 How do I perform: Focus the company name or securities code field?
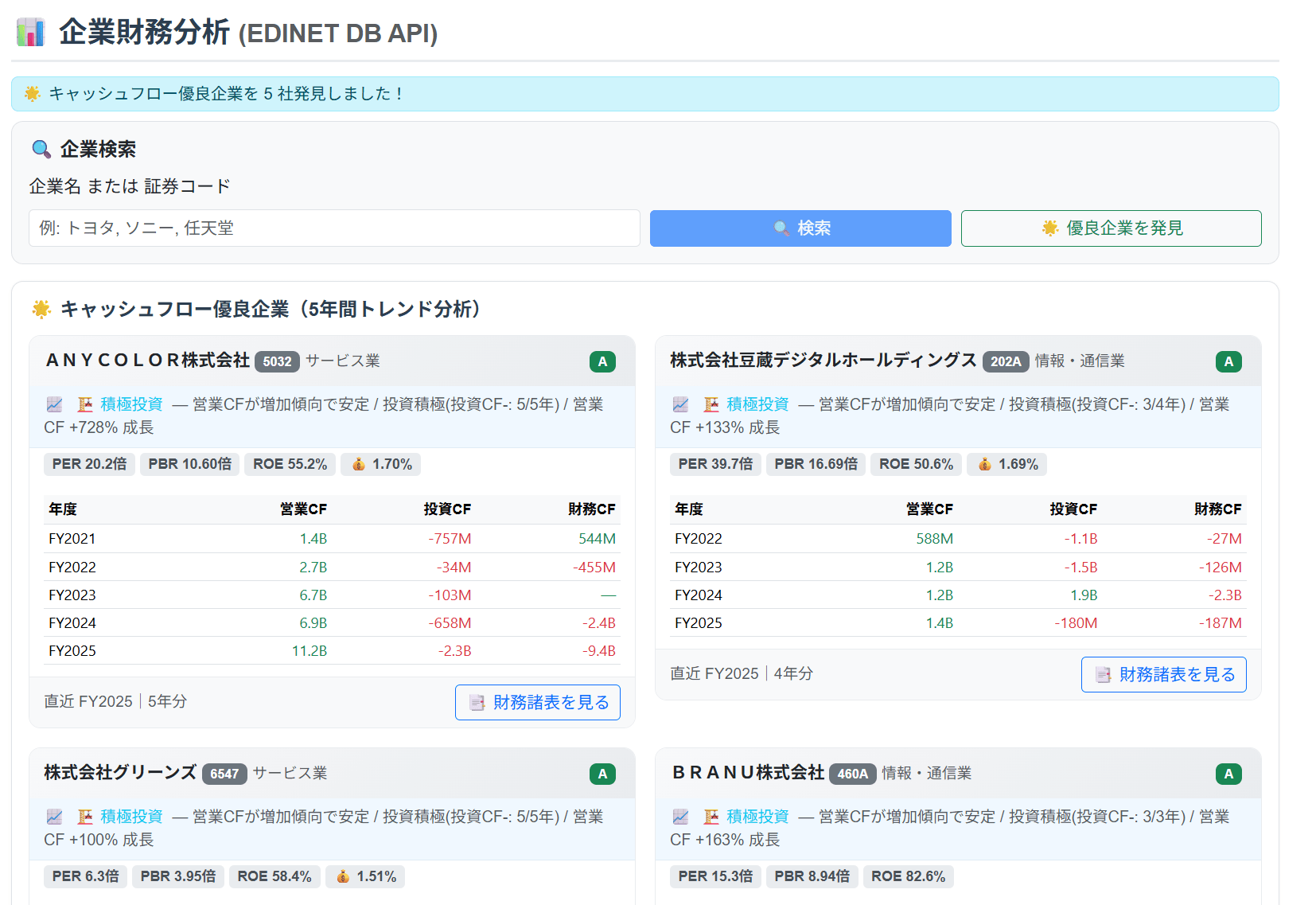334,228
